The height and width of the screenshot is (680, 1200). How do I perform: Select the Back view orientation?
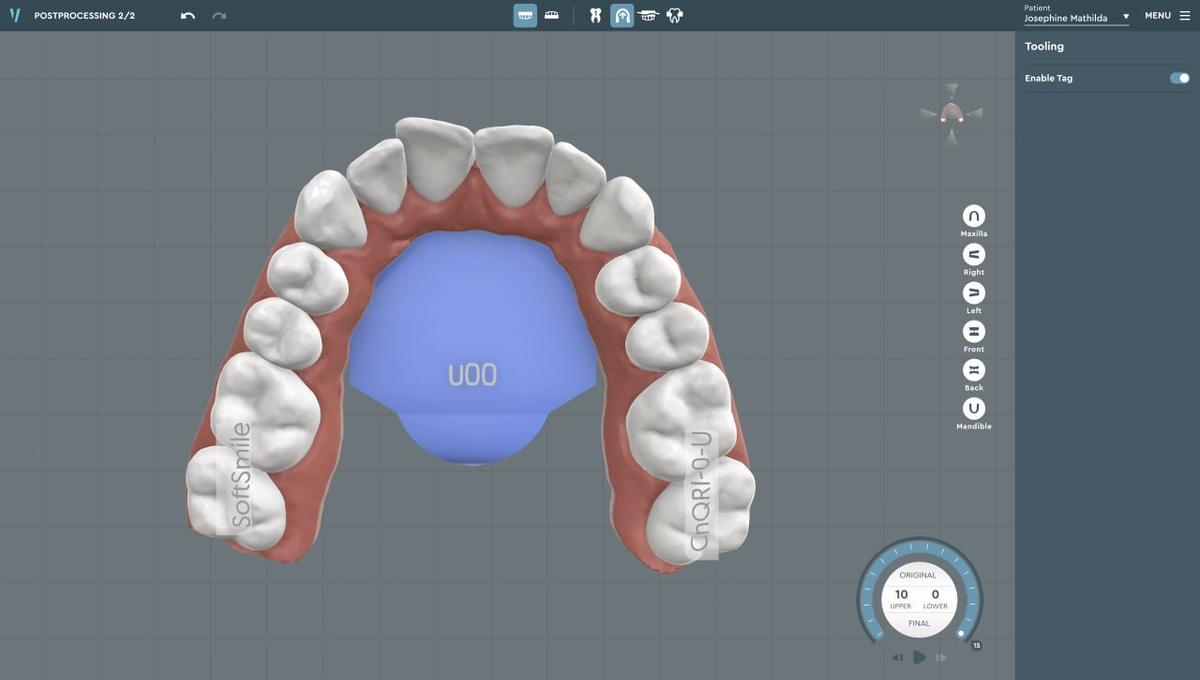point(972,370)
